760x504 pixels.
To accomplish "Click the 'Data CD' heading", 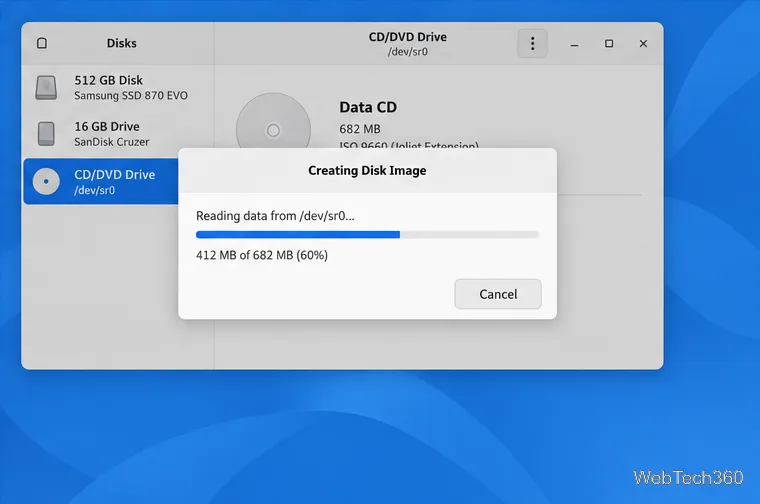I will 368,107.
